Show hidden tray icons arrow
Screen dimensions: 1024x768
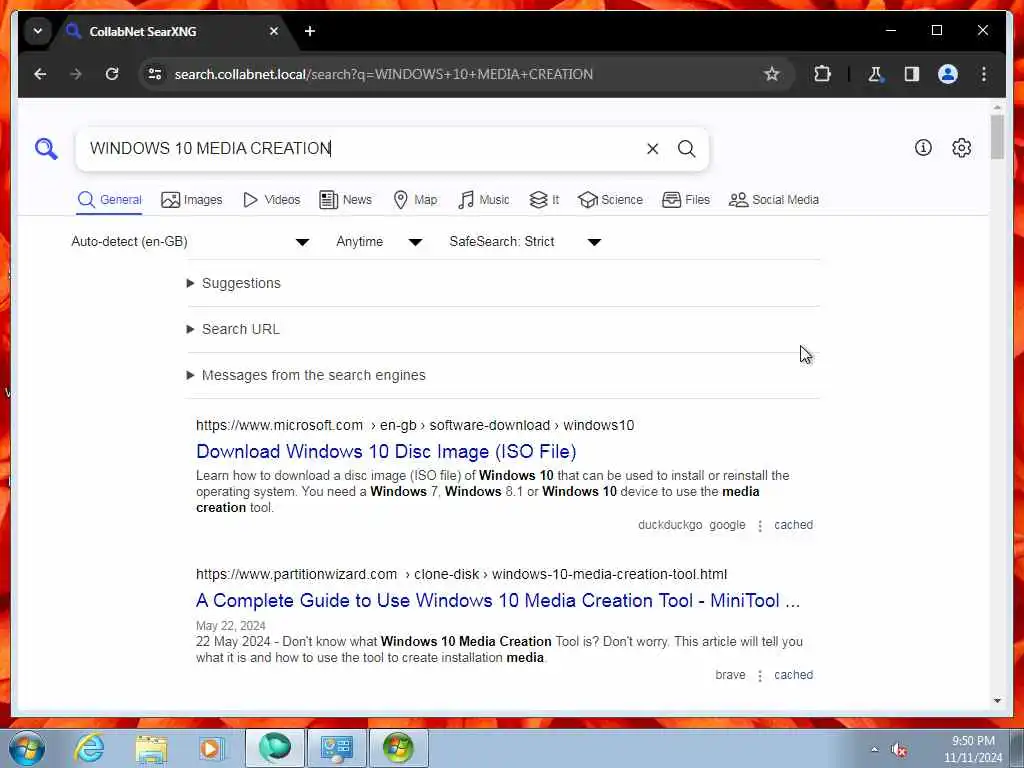pos(874,750)
